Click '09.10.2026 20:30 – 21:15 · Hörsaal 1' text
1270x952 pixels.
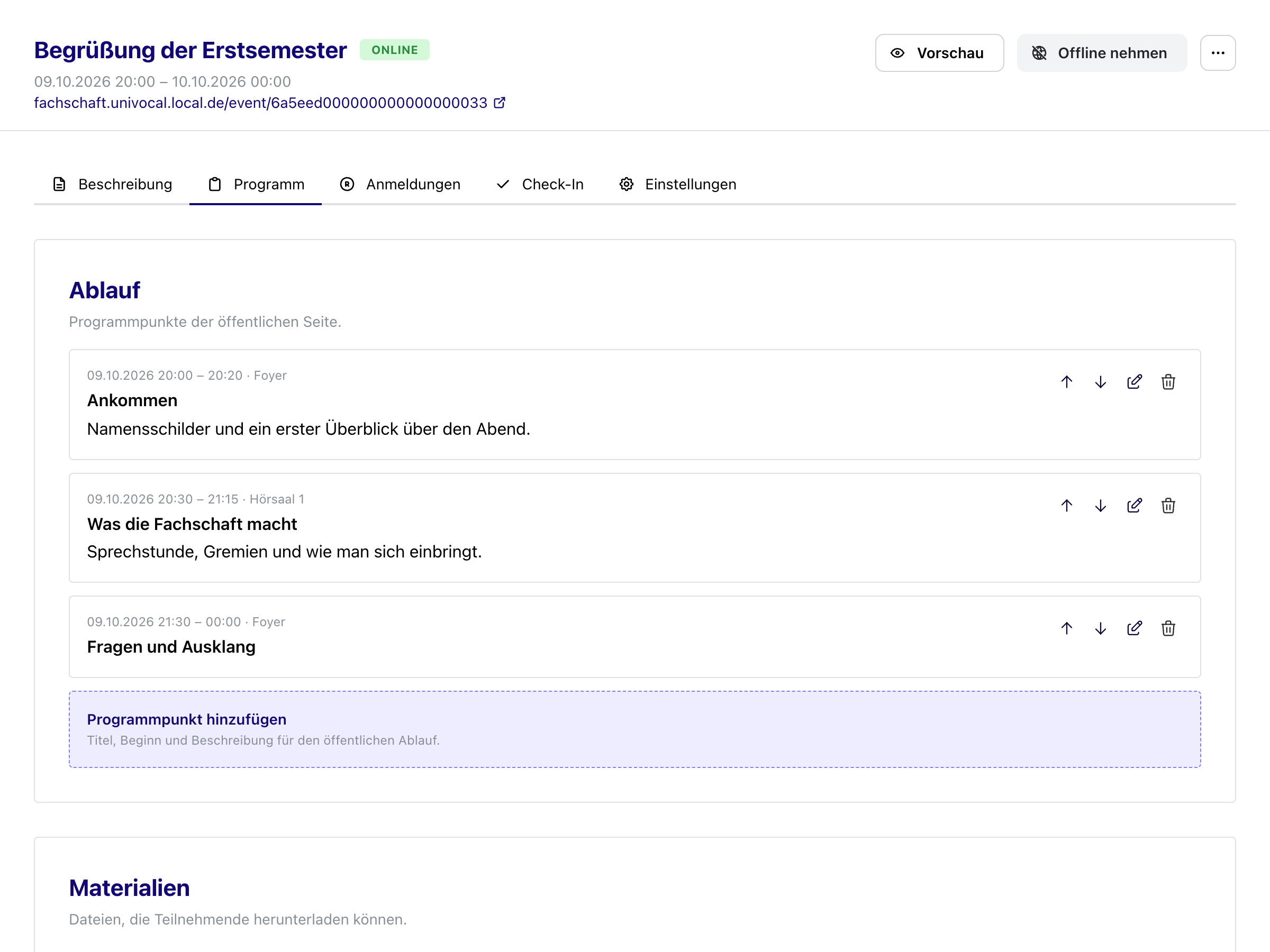pos(195,499)
